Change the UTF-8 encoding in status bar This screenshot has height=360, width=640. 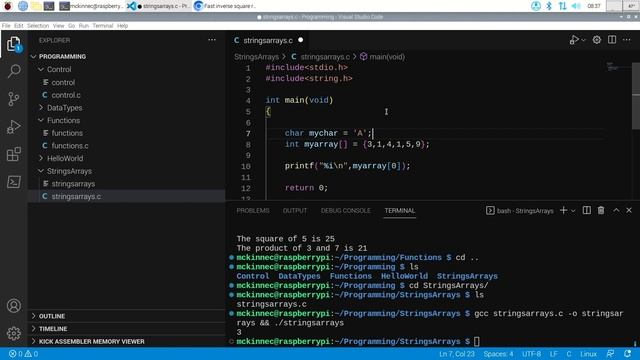tap(531, 354)
